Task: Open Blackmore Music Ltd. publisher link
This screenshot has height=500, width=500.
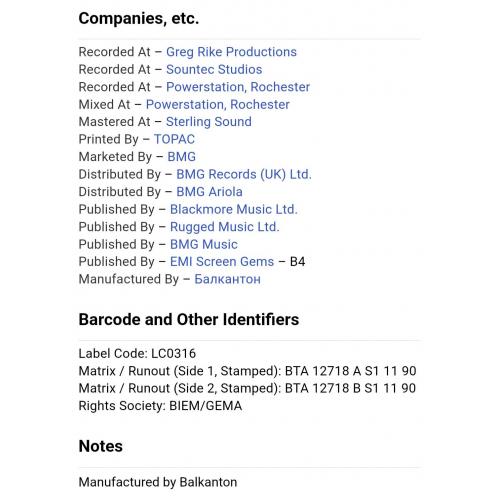Action: click(234, 209)
